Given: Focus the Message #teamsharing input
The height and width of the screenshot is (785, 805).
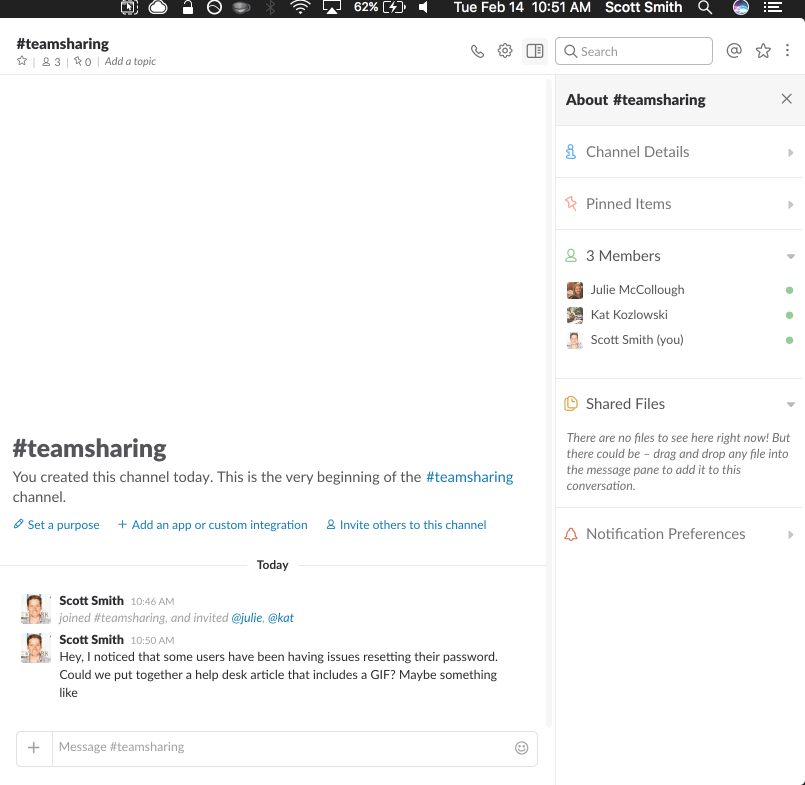Looking at the screenshot, I should coord(281,748).
